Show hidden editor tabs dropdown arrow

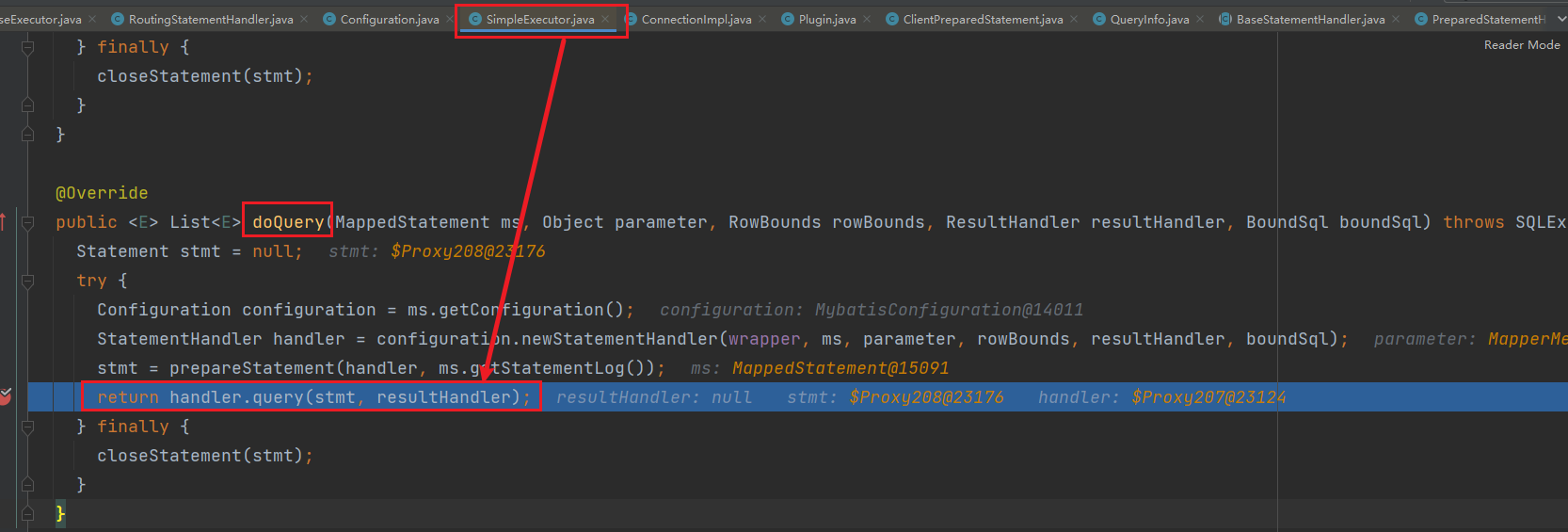tap(1560, 19)
